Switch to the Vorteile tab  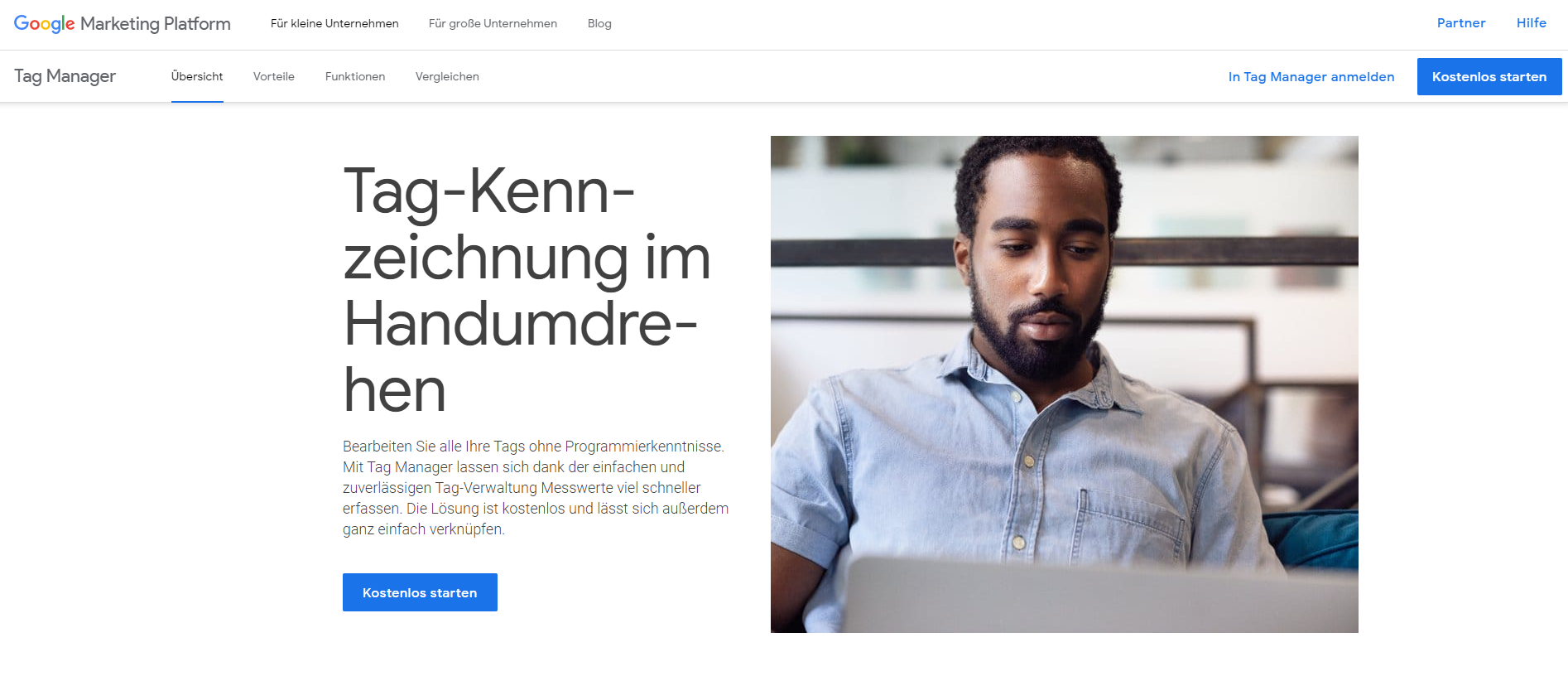(x=274, y=76)
